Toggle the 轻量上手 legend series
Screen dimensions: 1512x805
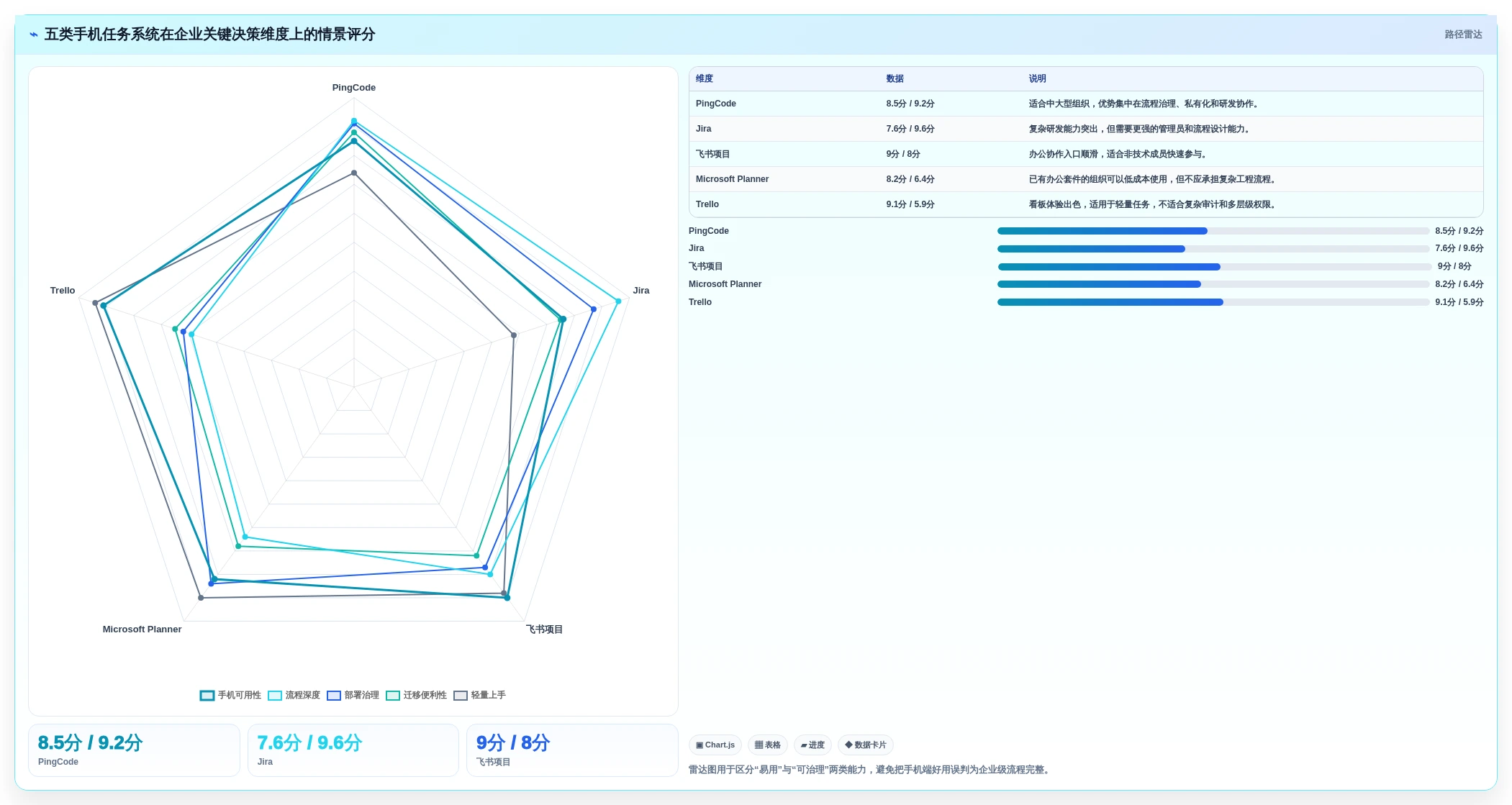coord(479,695)
